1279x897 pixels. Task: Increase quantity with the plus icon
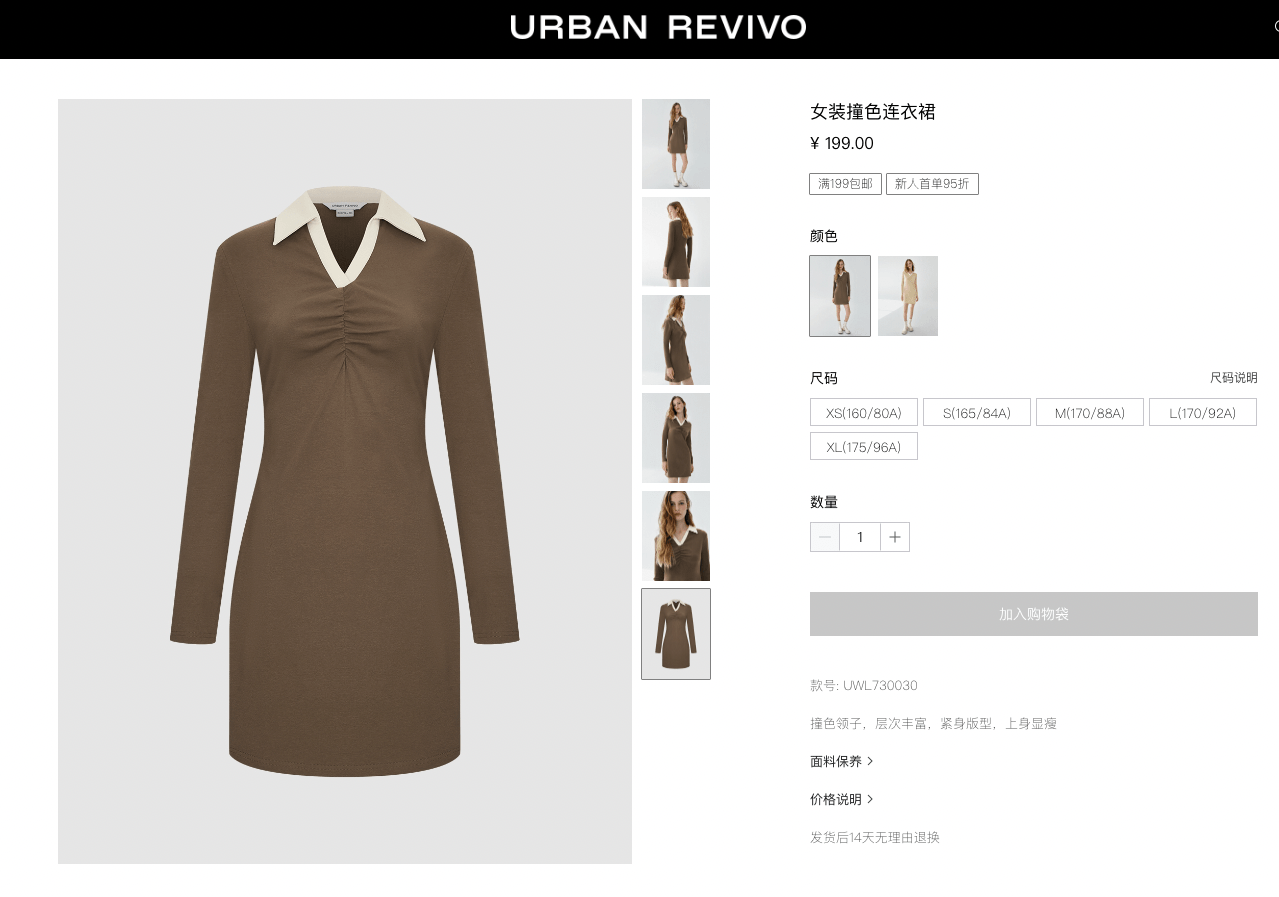pos(895,537)
